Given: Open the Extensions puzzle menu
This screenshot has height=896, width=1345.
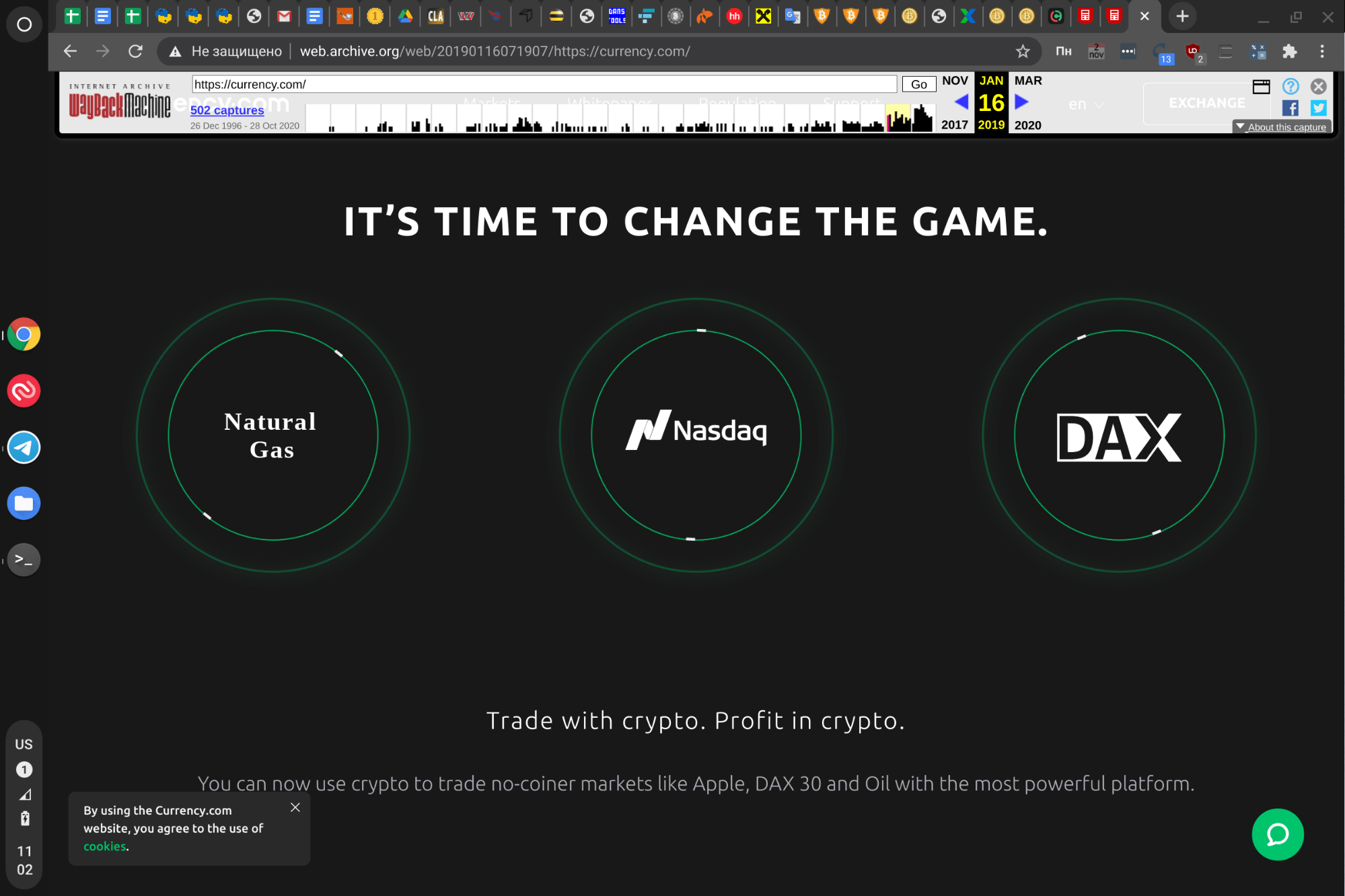Looking at the screenshot, I should pyautogui.click(x=1289, y=51).
